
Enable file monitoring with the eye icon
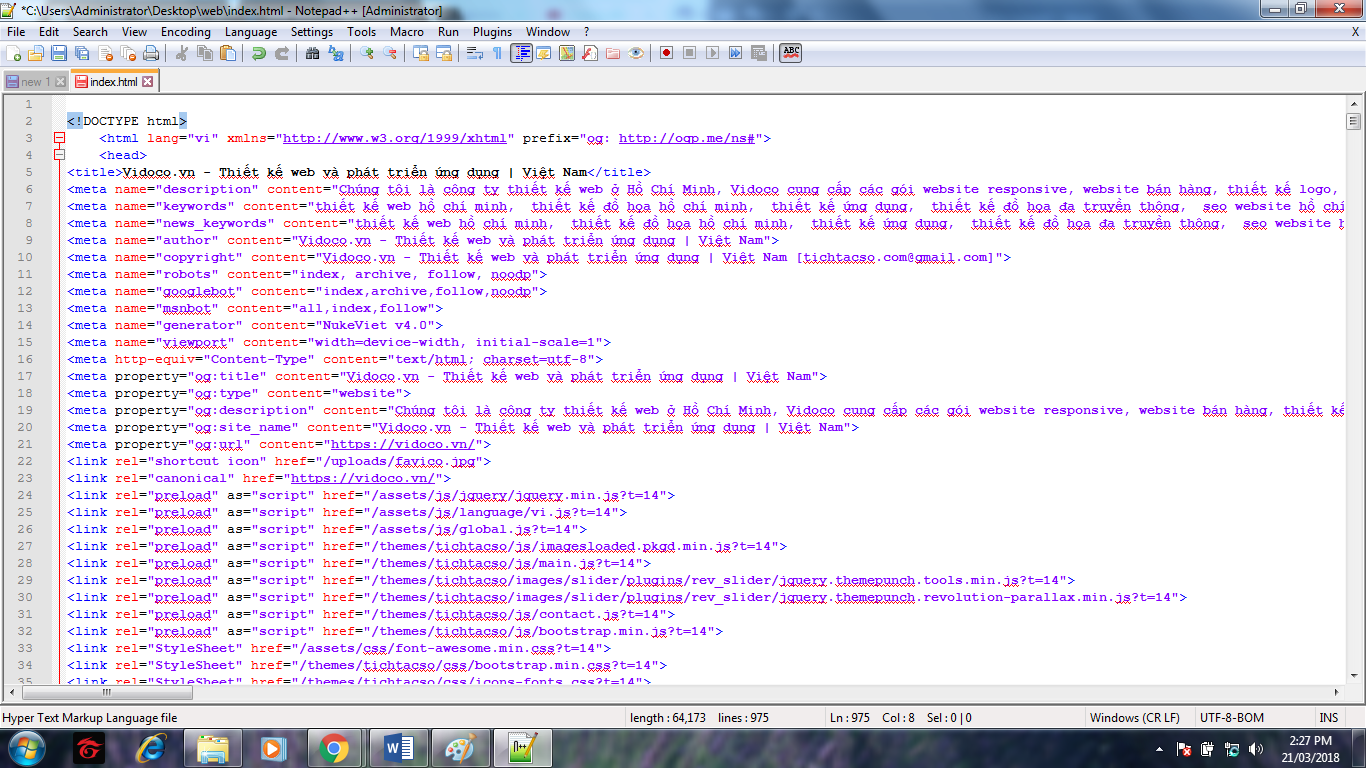click(637, 52)
